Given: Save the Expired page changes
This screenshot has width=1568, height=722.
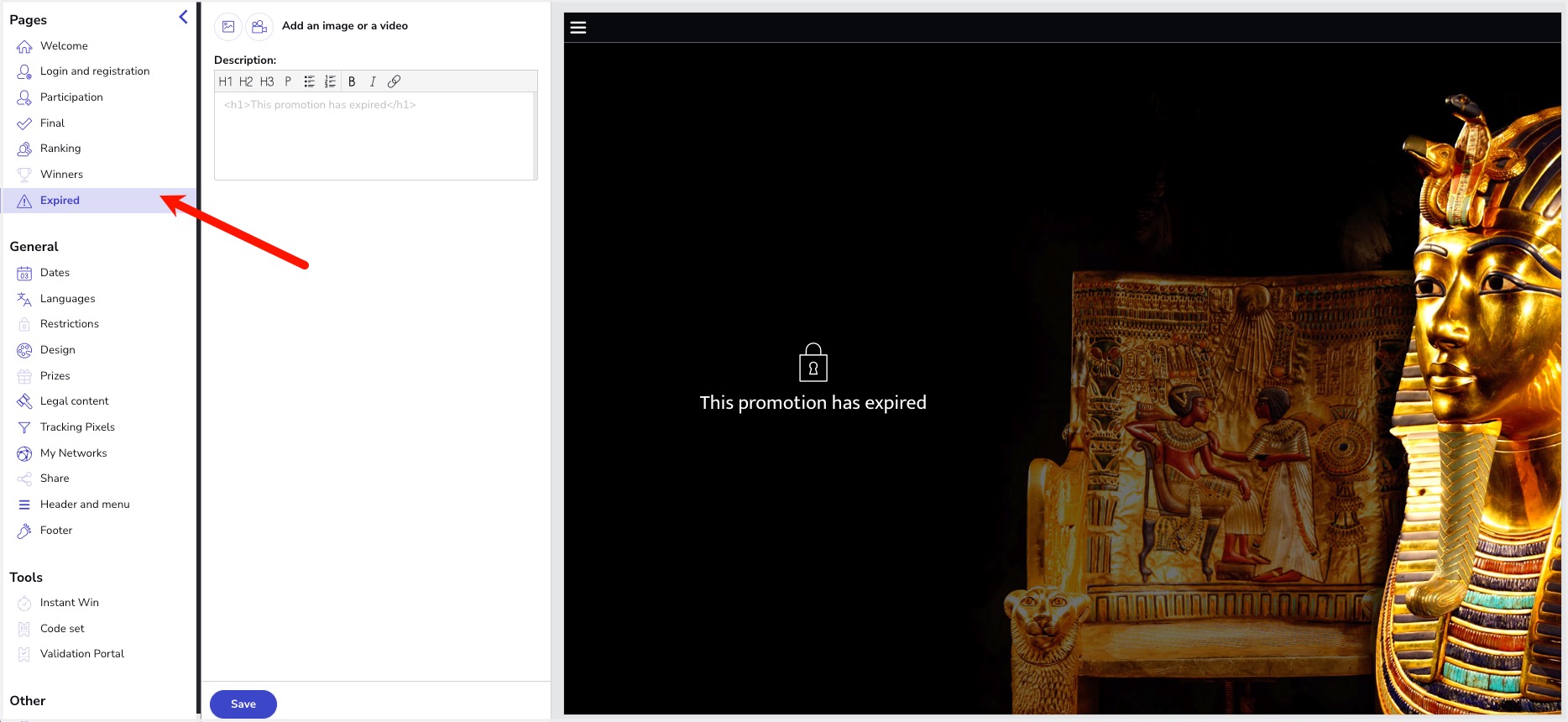Looking at the screenshot, I should click(x=243, y=704).
